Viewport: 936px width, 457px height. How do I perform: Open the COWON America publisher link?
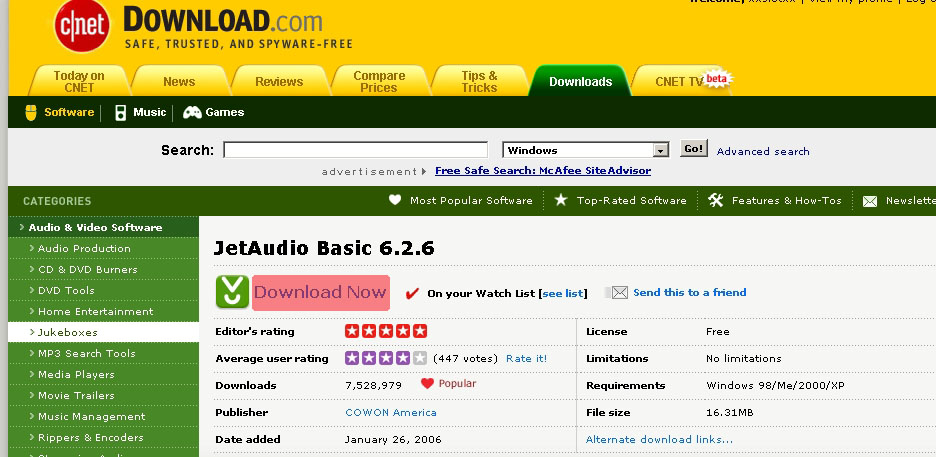pos(391,412)
